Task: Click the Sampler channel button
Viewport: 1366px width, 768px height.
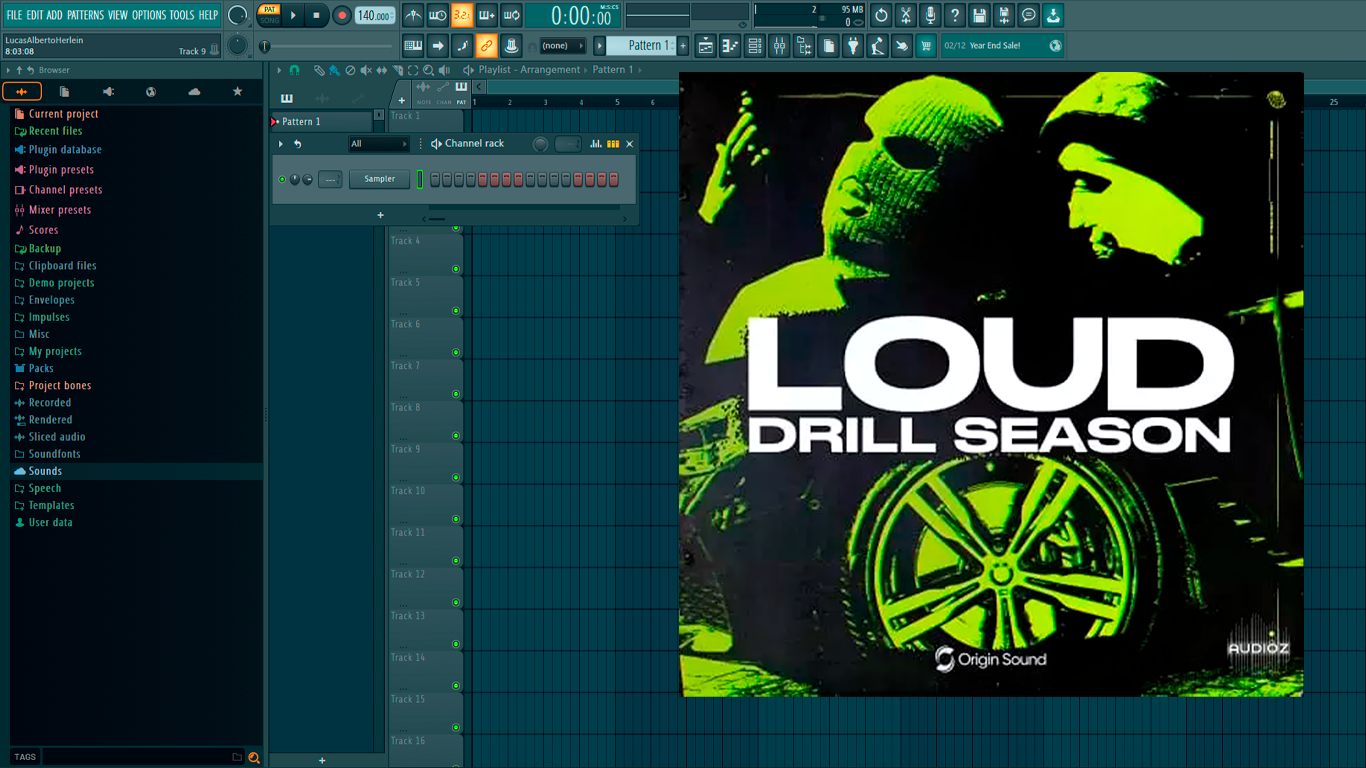Action: coord(379,179)
